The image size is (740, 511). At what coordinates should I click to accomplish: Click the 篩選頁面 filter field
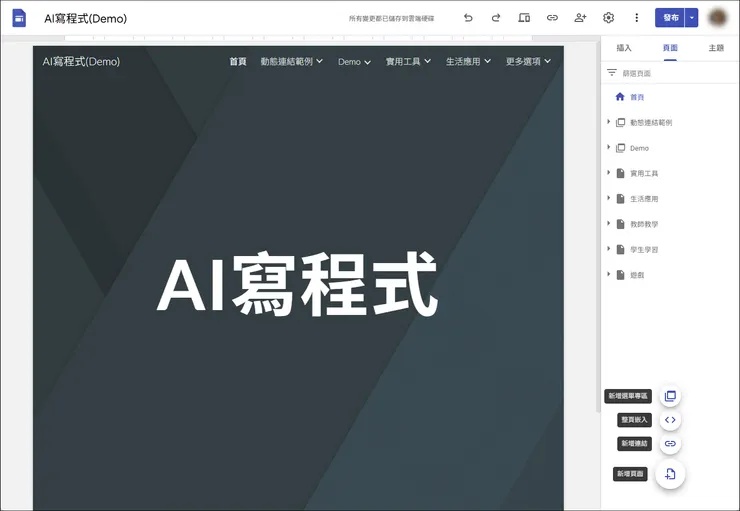click(670, 73)
